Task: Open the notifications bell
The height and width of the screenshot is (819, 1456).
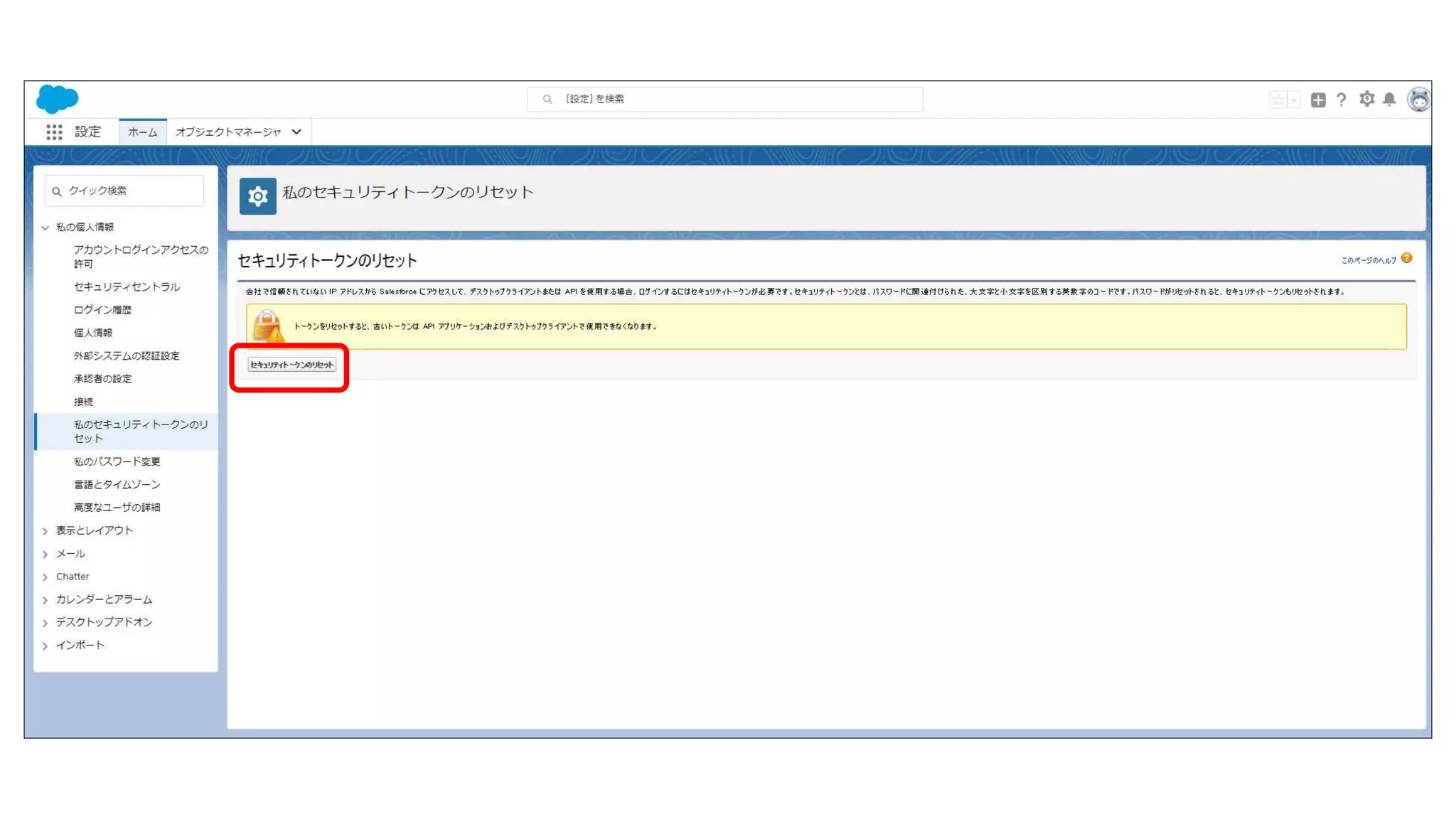Action: [x=1389, y=99]
